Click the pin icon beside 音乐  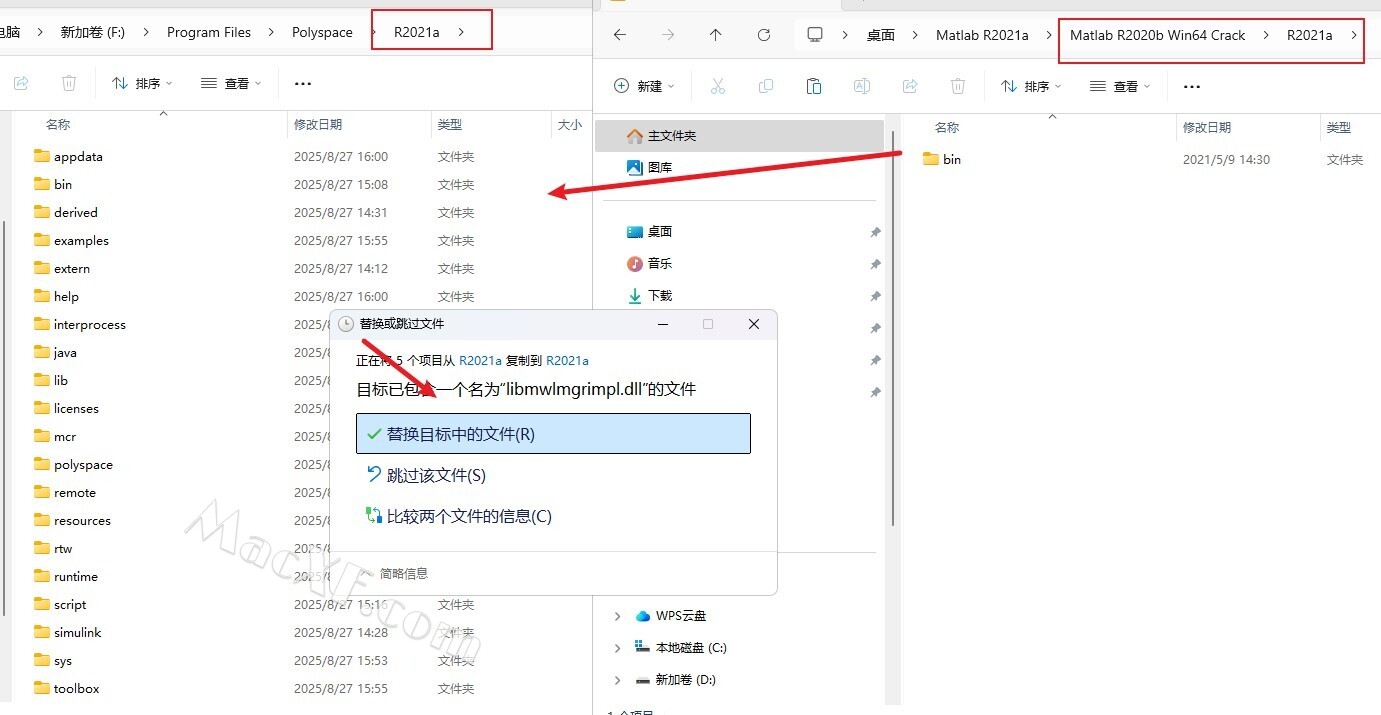pyautogui.click(x=875, y=264)
